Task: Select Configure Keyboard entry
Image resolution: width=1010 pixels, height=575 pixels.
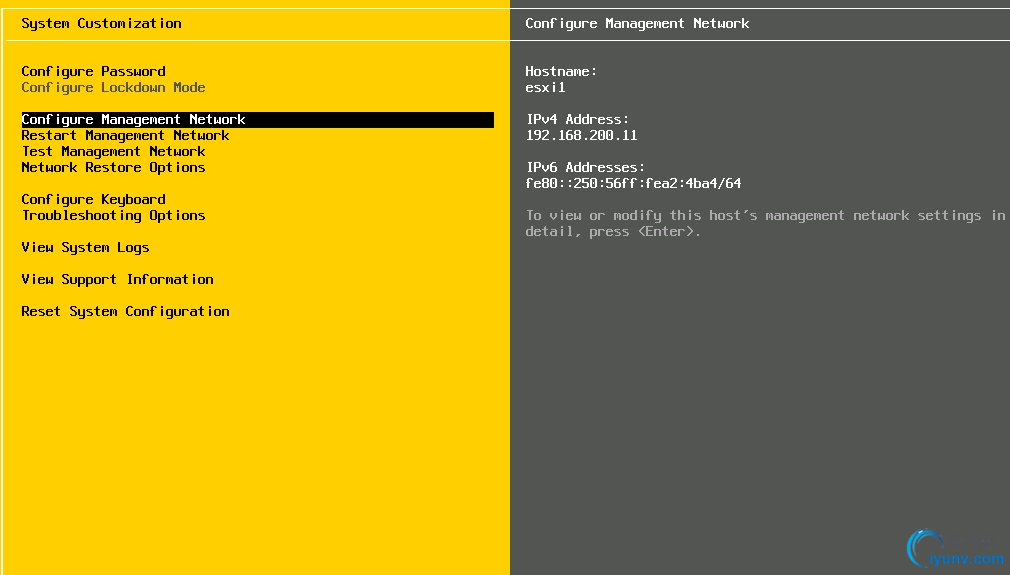Action: click(x=93, y=199)
